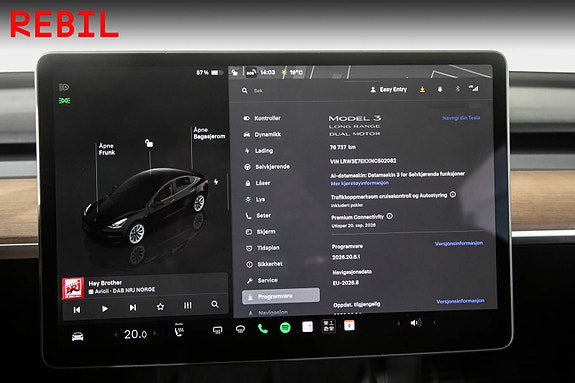Skip to next track
This screenshot has width=575, height=383.
(x=133, y=307)
